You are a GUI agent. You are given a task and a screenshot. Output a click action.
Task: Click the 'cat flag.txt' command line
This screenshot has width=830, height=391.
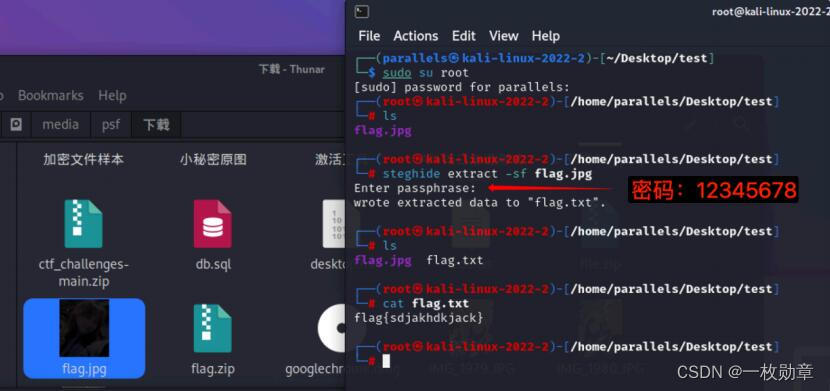426,304
